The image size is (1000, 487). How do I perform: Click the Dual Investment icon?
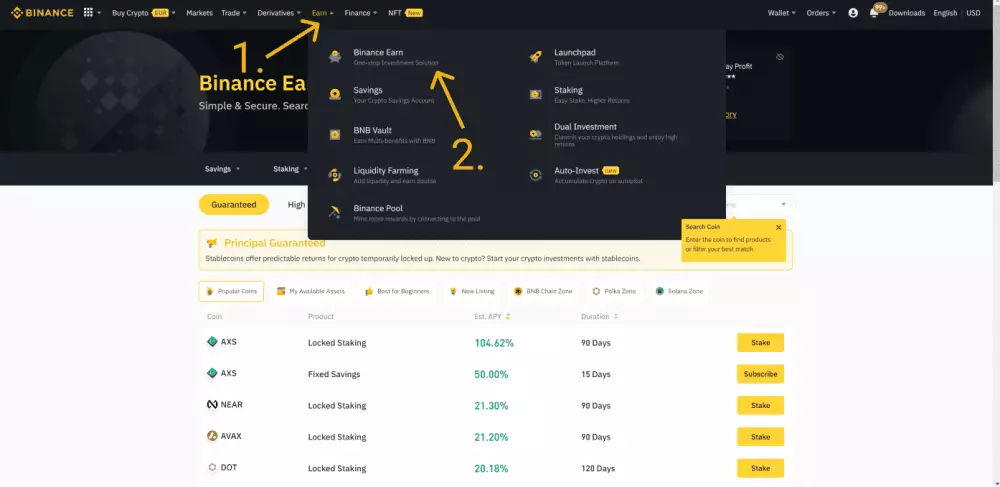pyautogui.click(x=536, y=134)
